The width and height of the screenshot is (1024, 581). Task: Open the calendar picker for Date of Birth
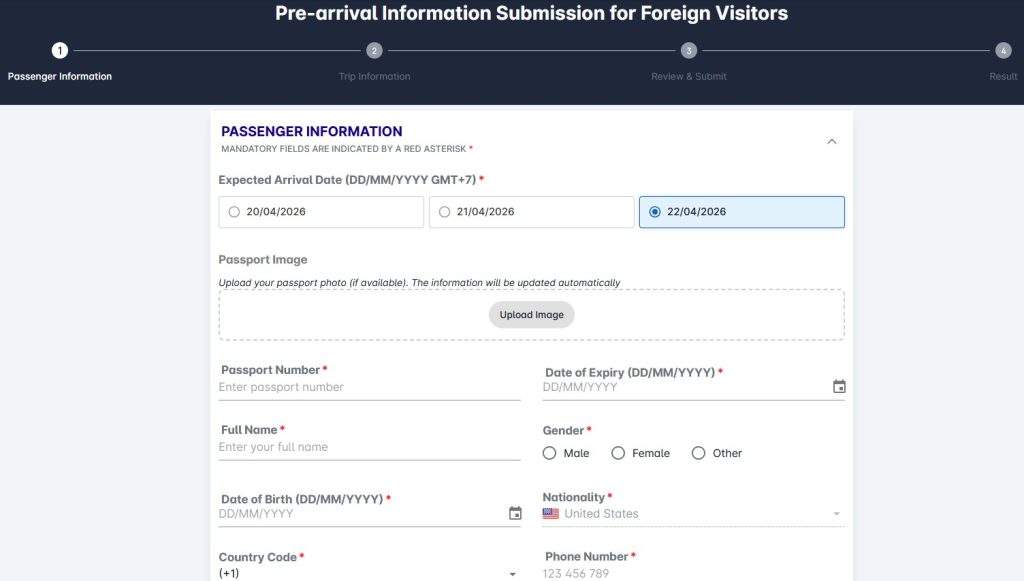point(514,512)
